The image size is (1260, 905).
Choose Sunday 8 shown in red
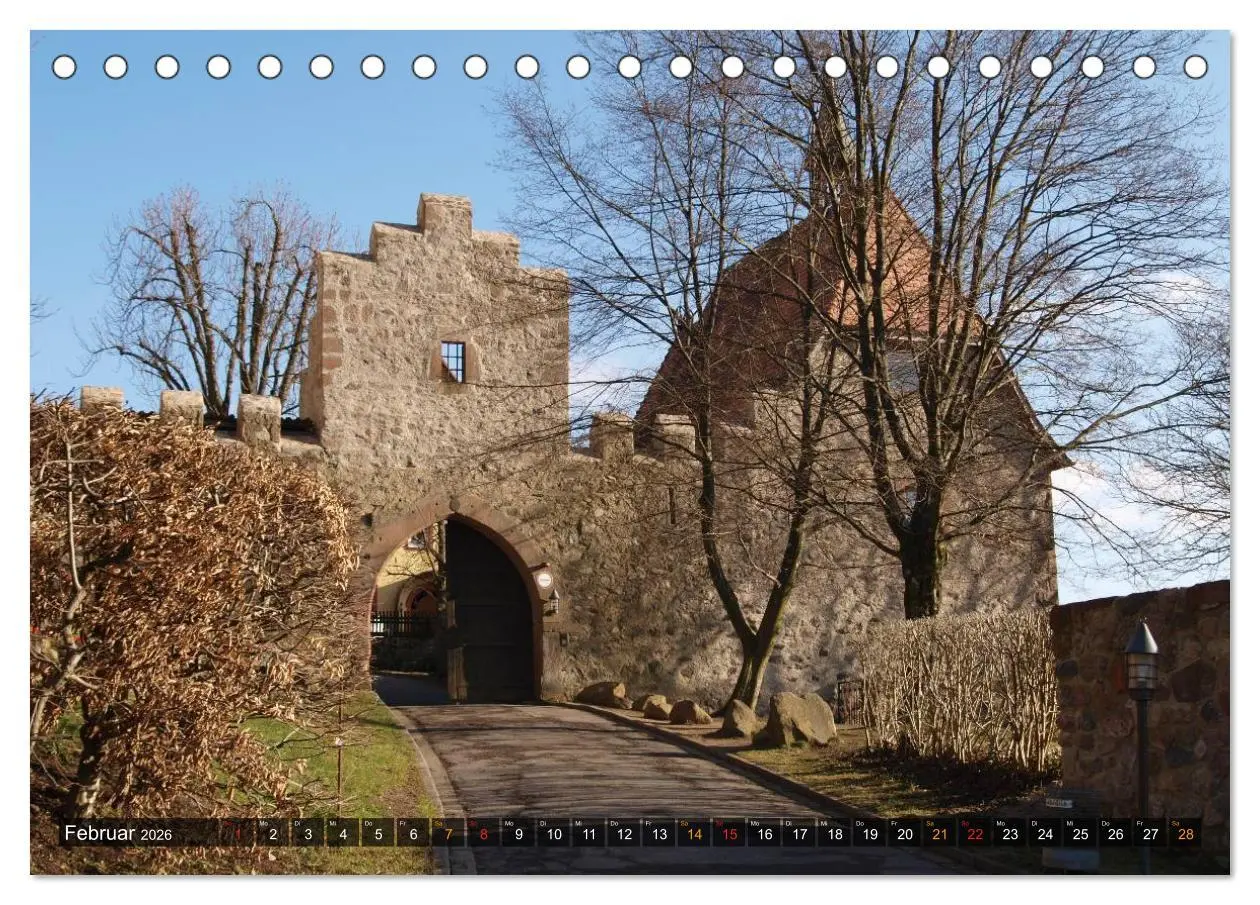(483, 833)
